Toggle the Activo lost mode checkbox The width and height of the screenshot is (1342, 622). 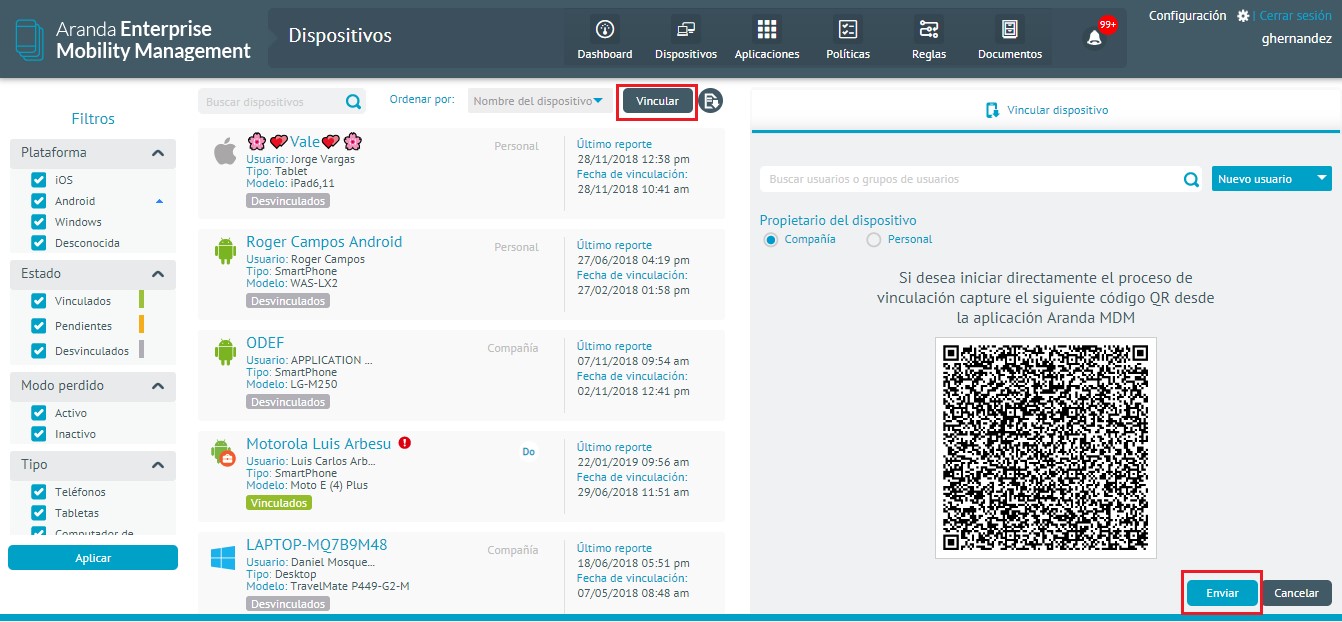39,413
